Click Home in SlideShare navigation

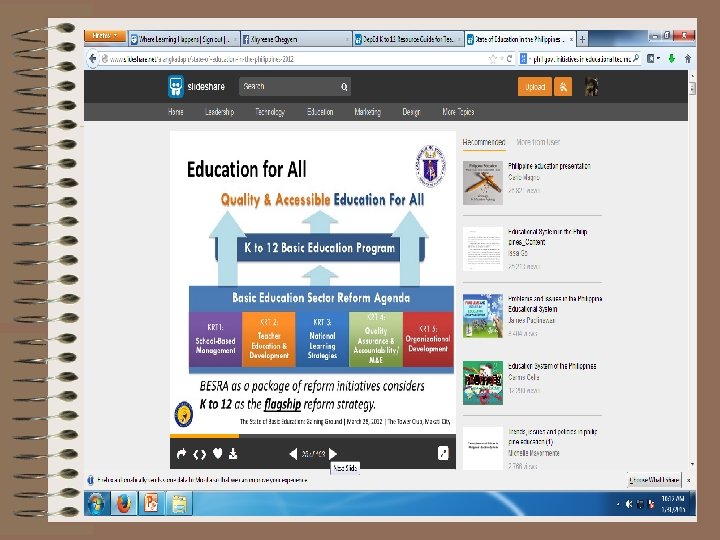coord(175,112)
